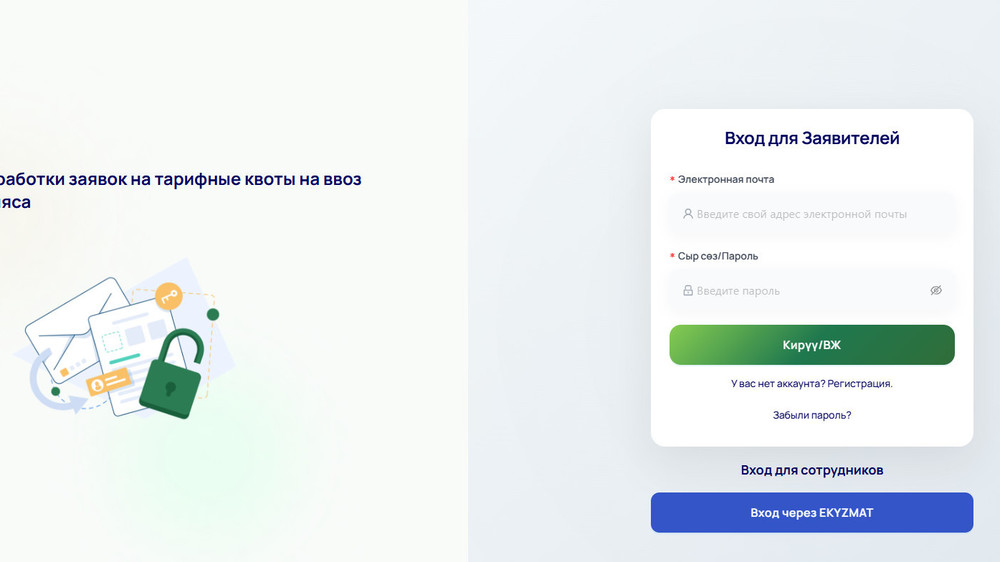The height and width of the screenshot is (562, 1000).
Task: Follow the Забыли пароль? link
Action: pyautogui.click(x=812, y=415)
